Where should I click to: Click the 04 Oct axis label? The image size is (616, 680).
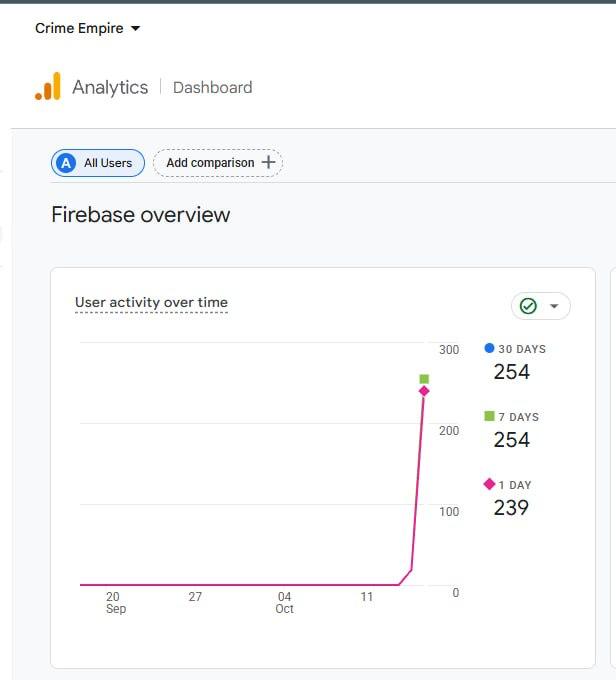click(285, 602)
